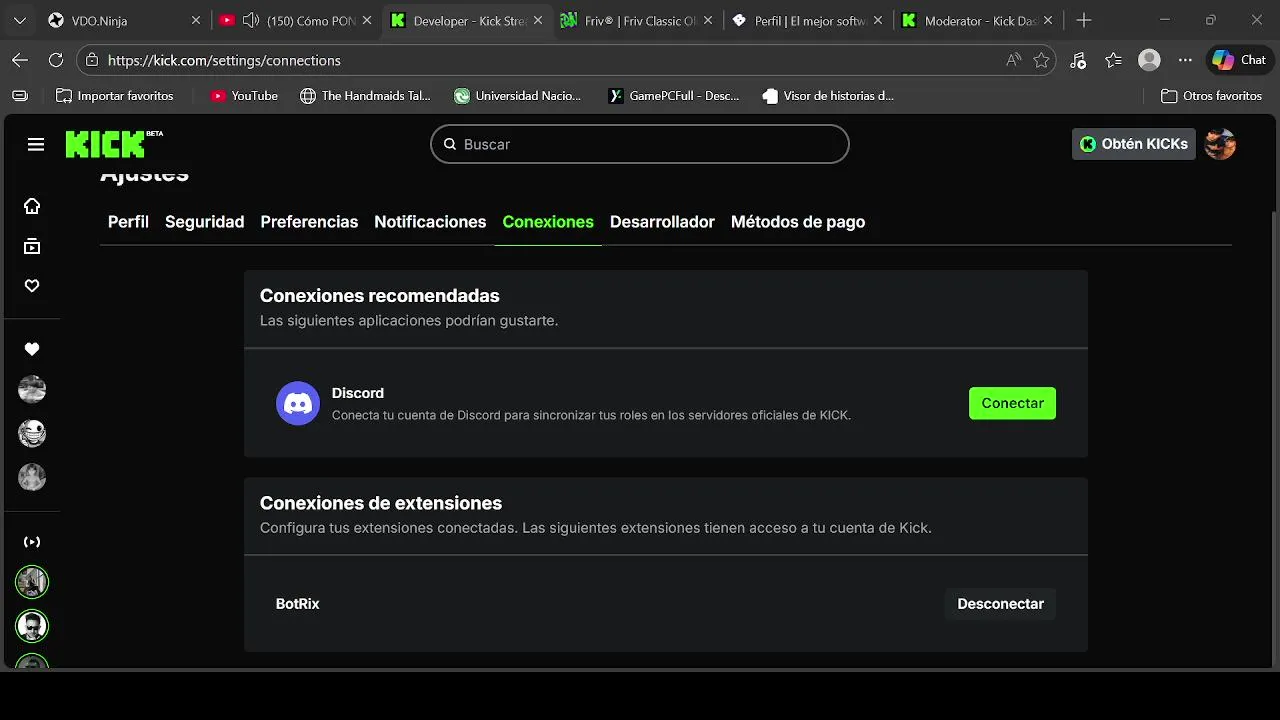The height and width of the screenshot is (720, 1280).
Task: Go to Home via the sidebar house icon
Action: pyautogui.click(x=32, y=206)
